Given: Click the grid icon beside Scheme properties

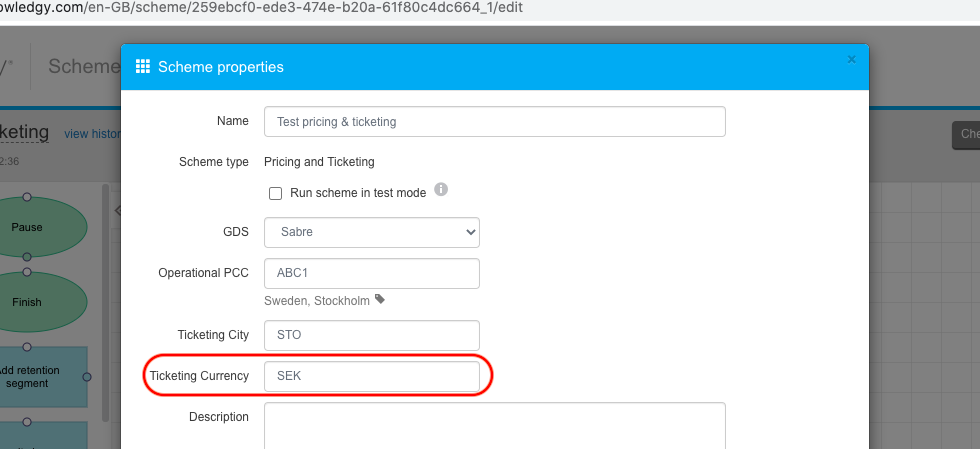Looking at the screenshot, I should click(x=143, y=67).
